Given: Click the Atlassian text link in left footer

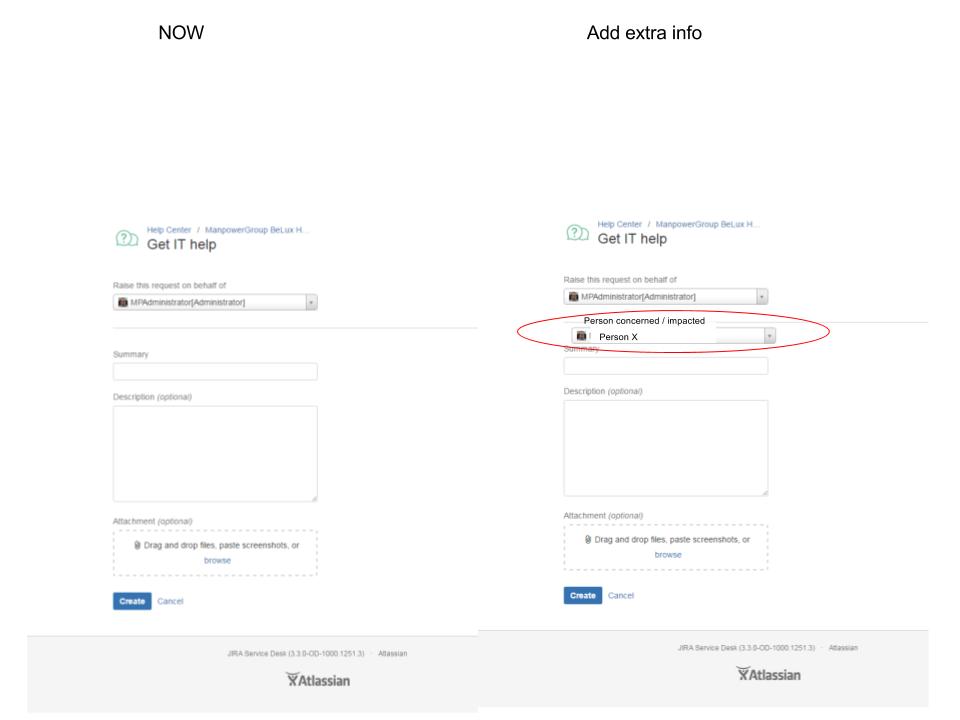Looking at the screenshot, I should coord(392,653).
